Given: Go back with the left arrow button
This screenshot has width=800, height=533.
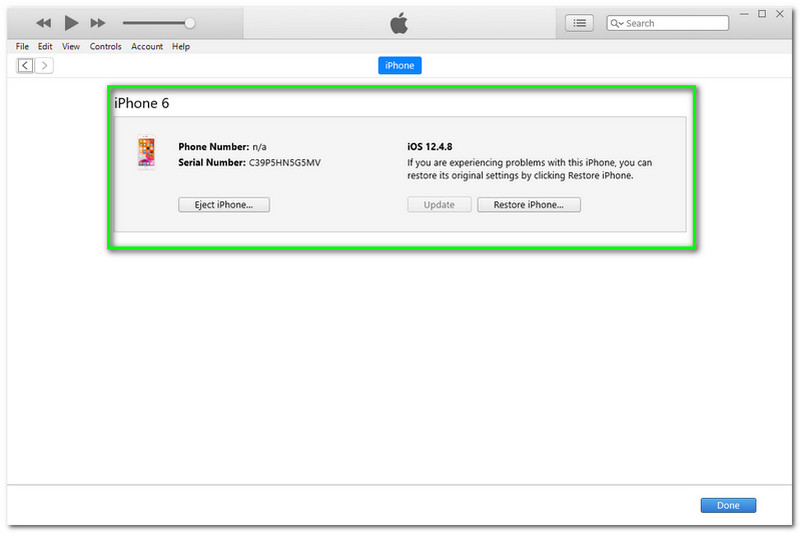Looking at the screenshot, I should (25, 65).
